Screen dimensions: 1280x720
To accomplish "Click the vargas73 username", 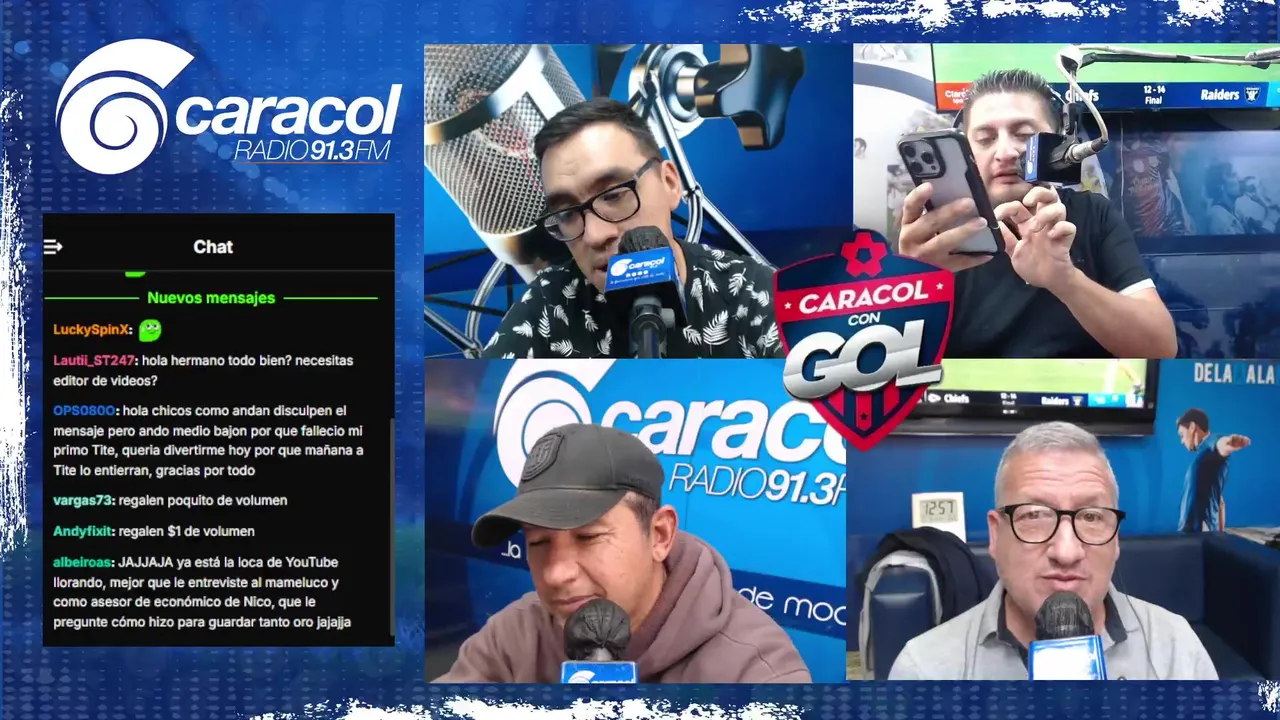I will 83,500.
